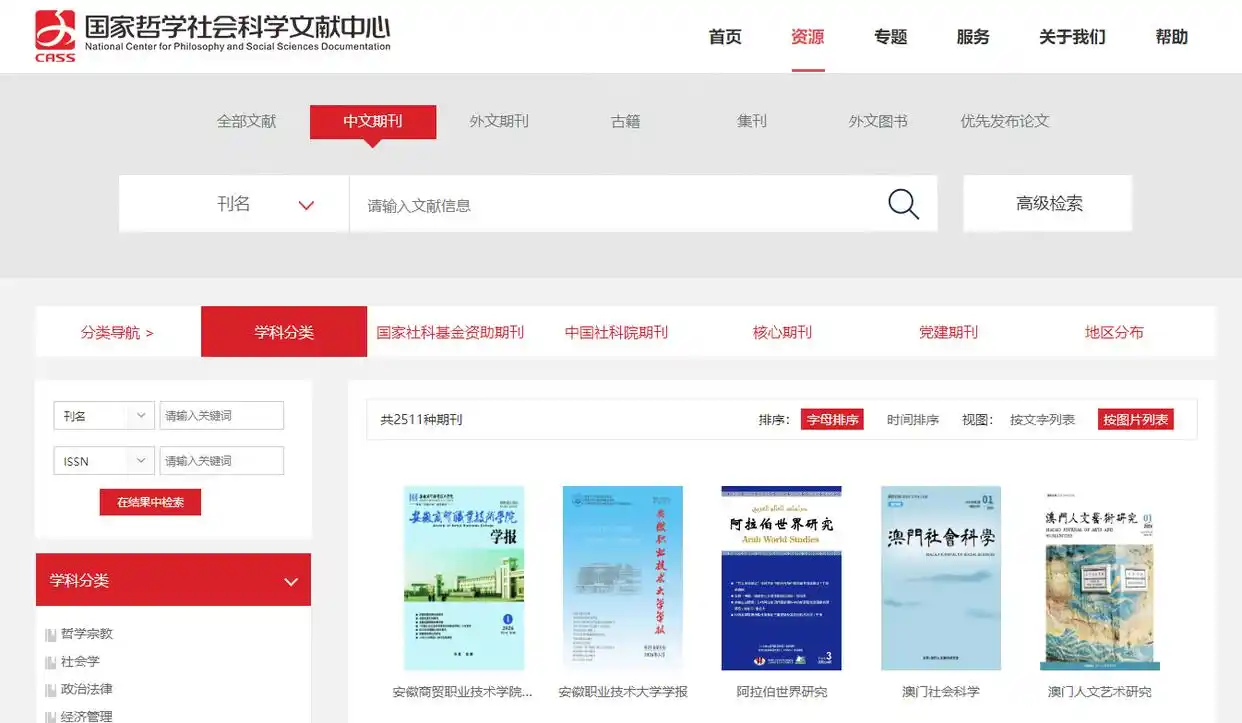Switch to 外文图书 tab
This screenshot has height=723, width=1242.
click(x=878, y=121)
